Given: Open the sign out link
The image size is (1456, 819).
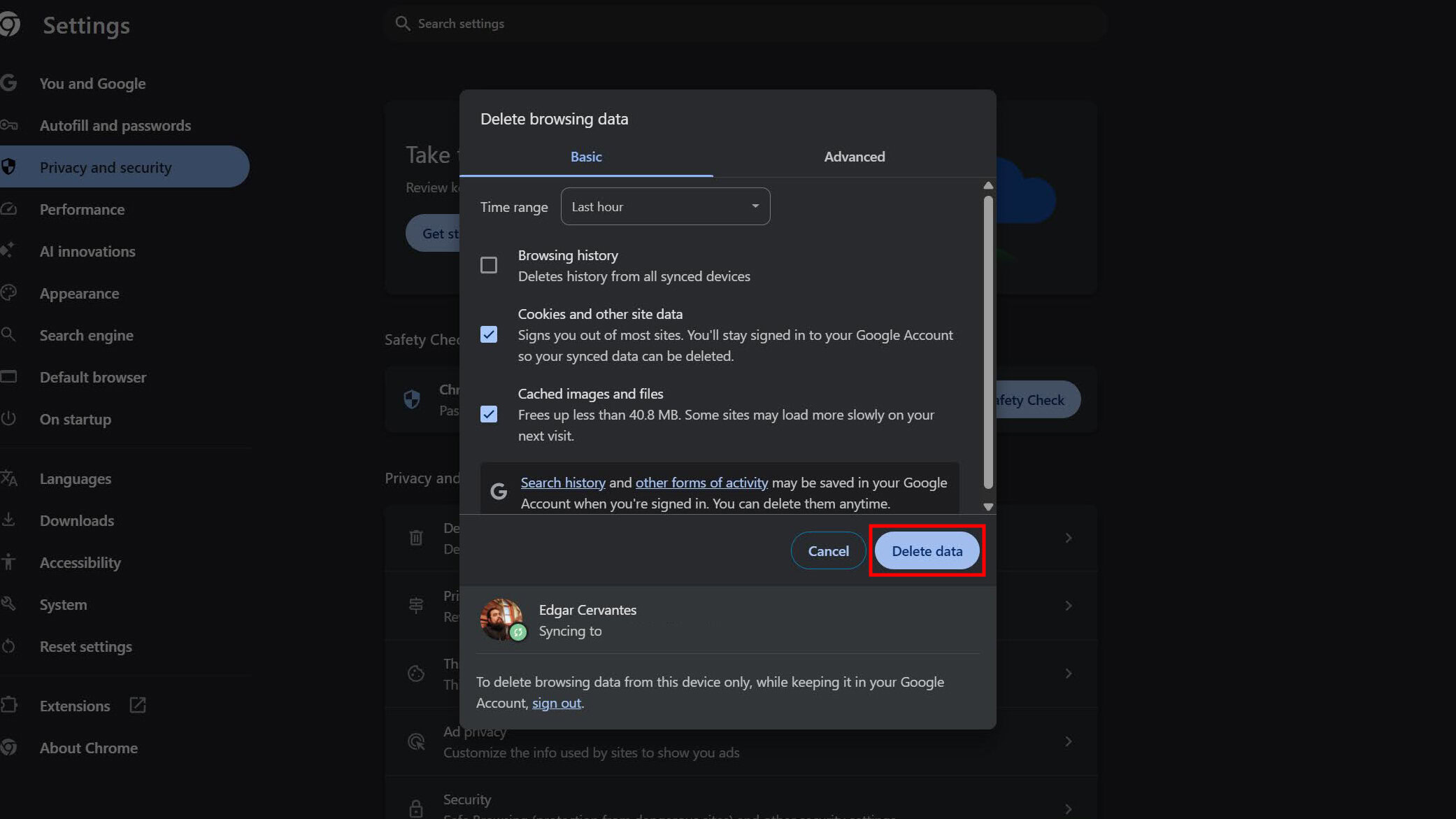Looking at the screenshot, I should pos(556,703).
